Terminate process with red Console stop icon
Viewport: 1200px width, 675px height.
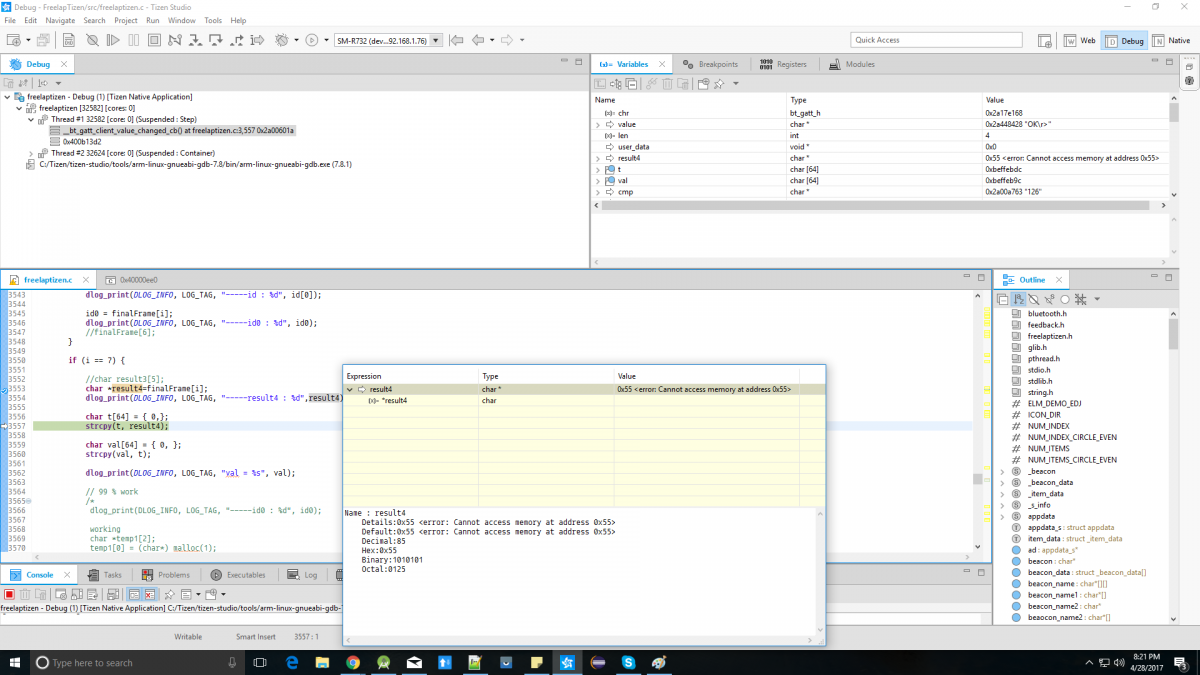pyautogui.click(x=9, y=594)
